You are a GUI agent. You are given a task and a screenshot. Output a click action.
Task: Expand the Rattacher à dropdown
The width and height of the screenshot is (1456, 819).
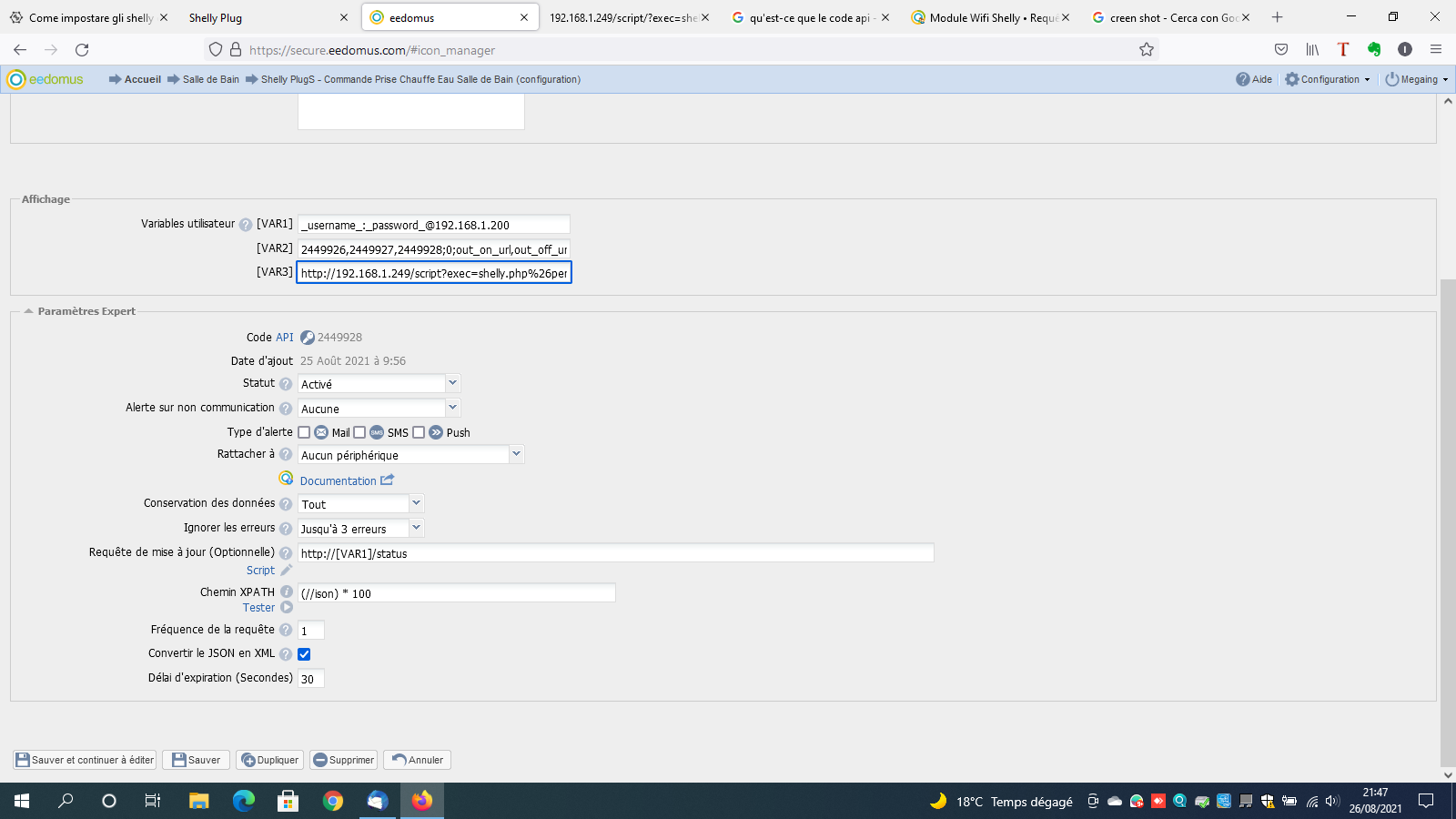point(516,454)
